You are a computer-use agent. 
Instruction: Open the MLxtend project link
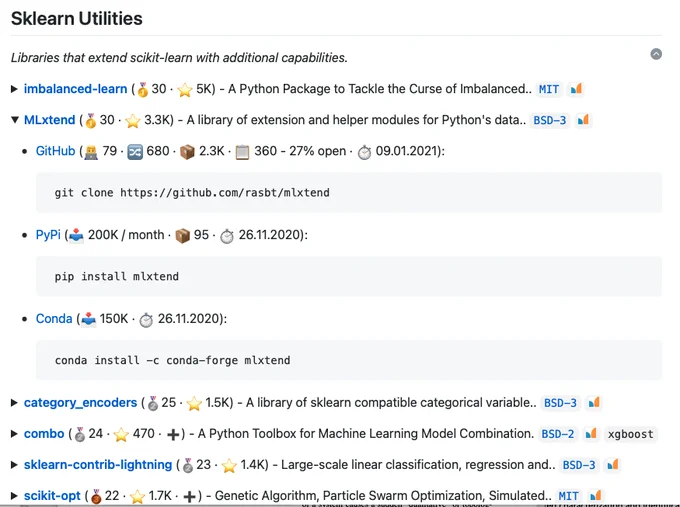coord(49,120)
